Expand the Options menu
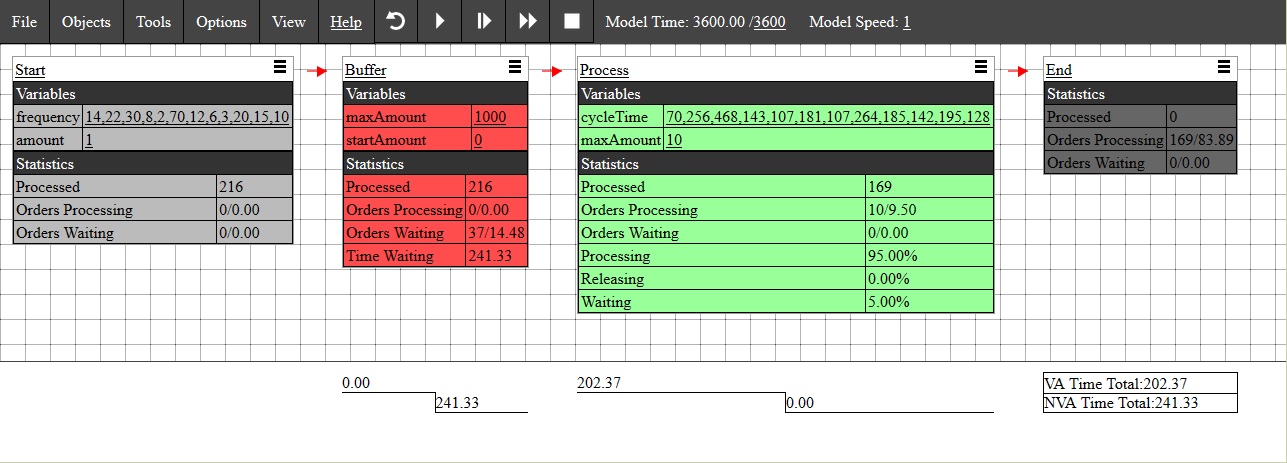The width and height of the screenshot is (1287, 463). point(221,22)
